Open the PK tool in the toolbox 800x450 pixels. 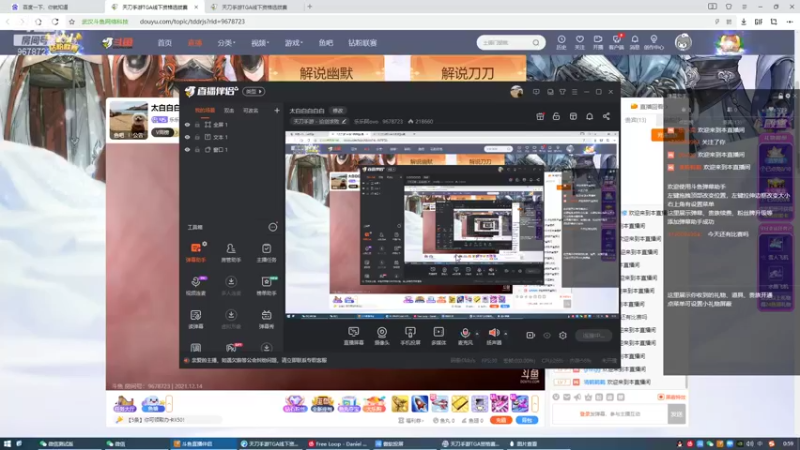pyautogui.click(x=231, y=348)
